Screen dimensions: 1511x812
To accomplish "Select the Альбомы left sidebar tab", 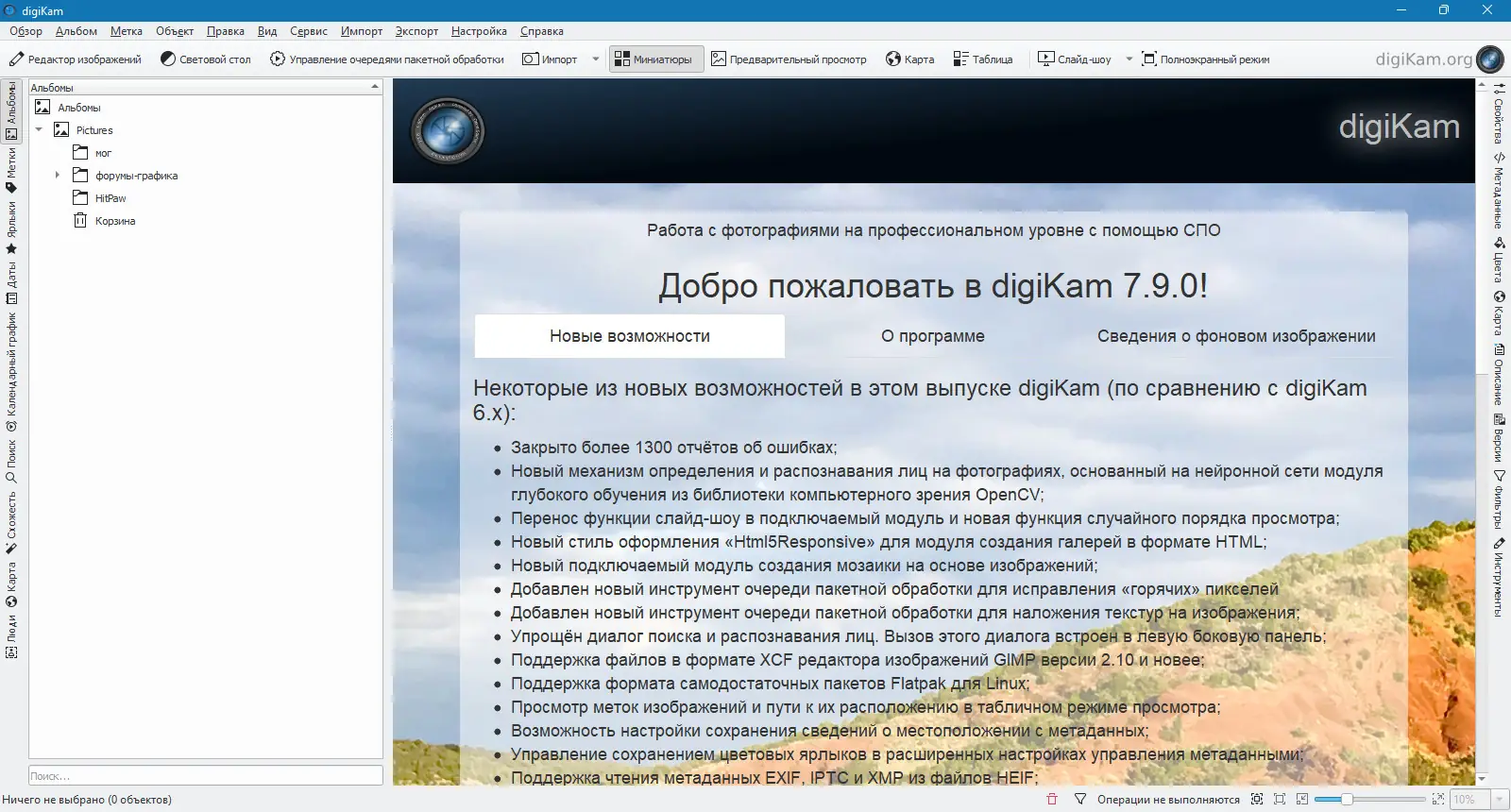I will coord(11,110).
